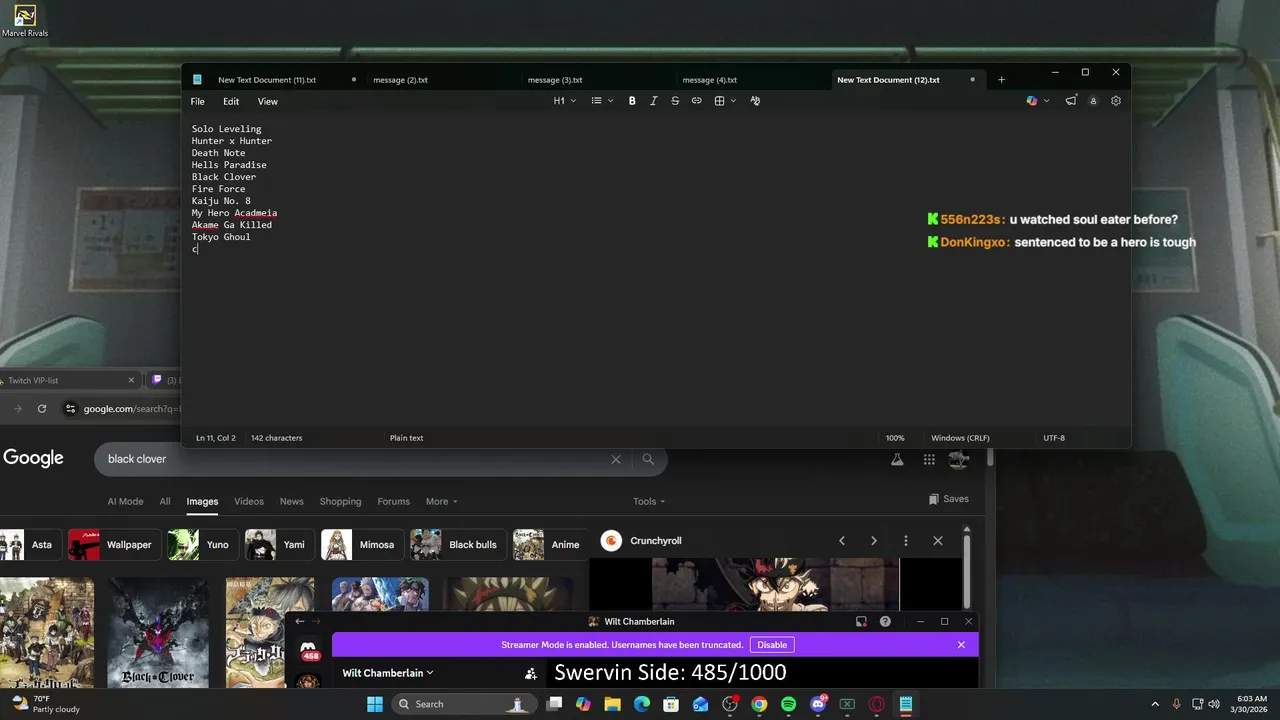Open the Google apps grid

tap(929, 459)
